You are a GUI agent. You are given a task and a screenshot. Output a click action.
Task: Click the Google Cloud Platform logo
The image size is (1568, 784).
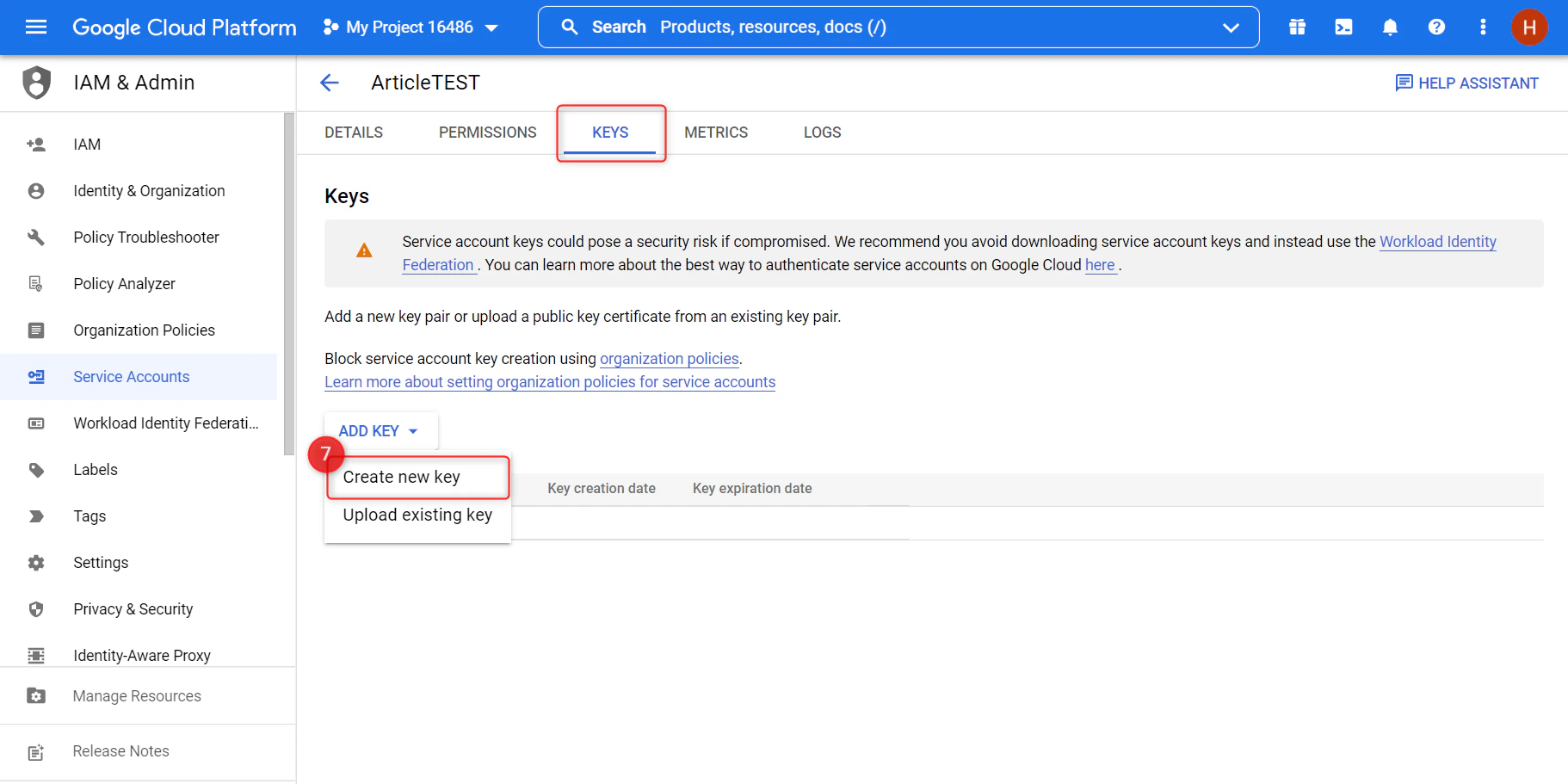coord(184,27)
